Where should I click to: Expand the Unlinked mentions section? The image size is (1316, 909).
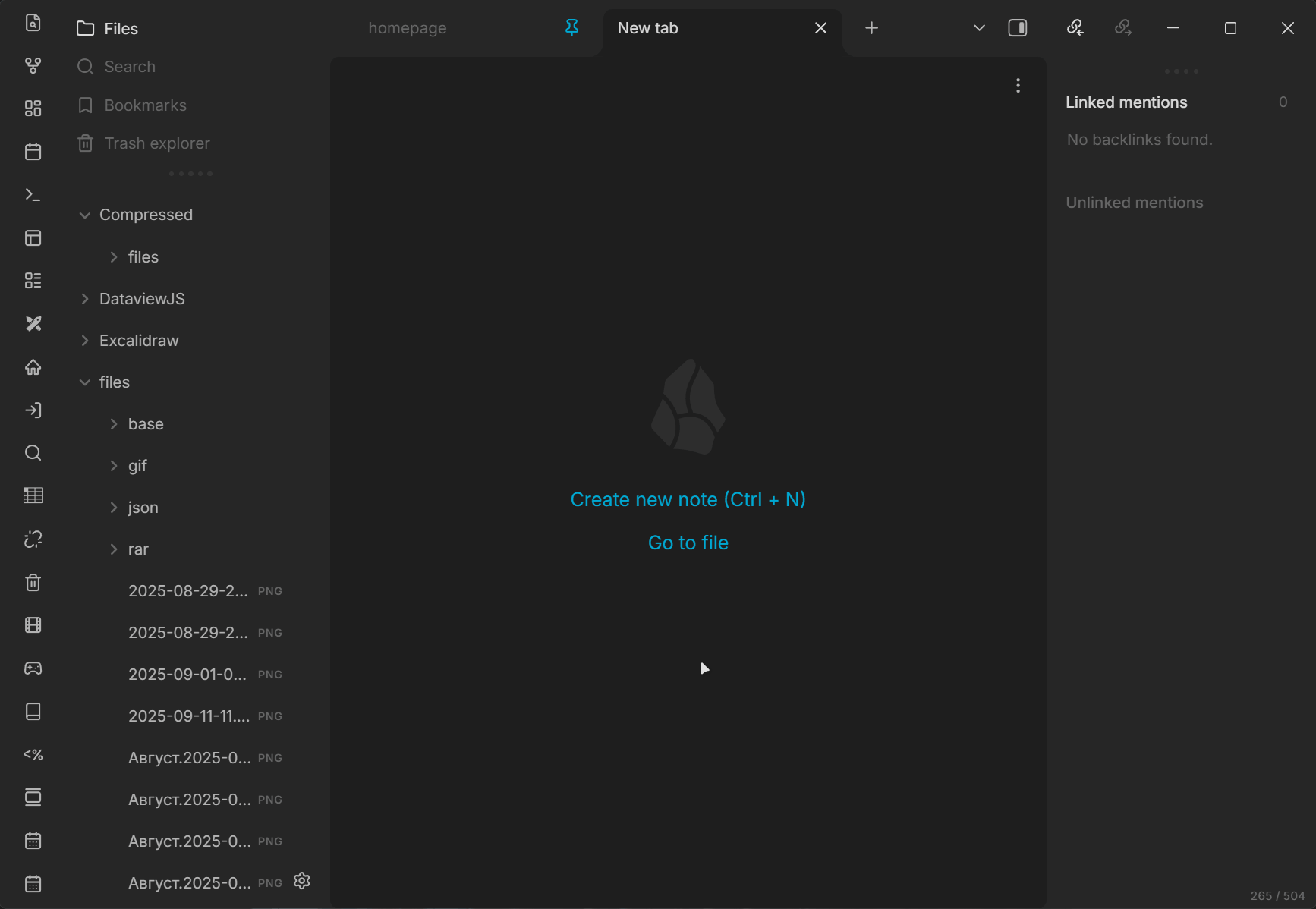pyautogui.click(x=1134, y=203)
